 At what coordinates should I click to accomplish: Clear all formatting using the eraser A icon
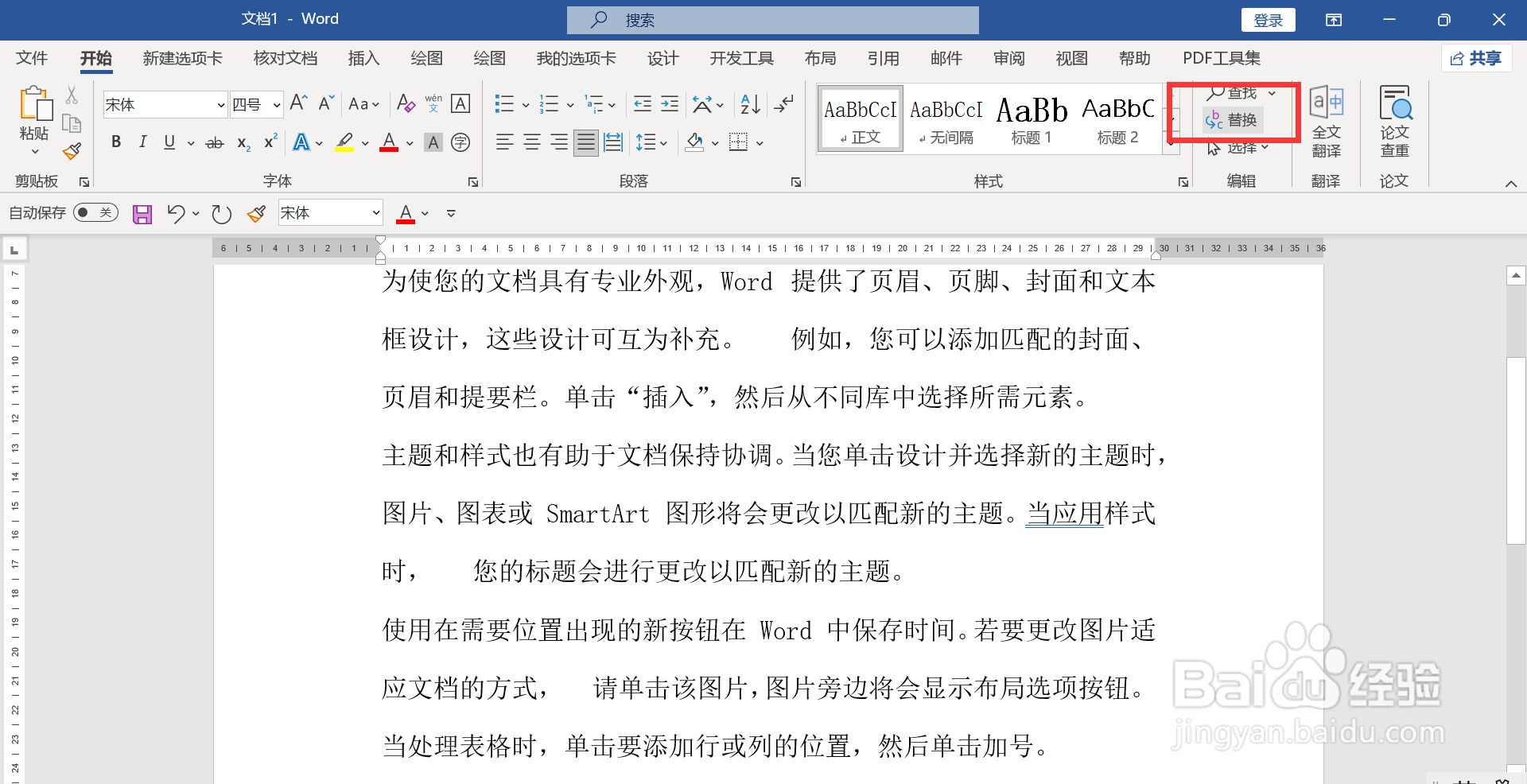click(406, 103)
